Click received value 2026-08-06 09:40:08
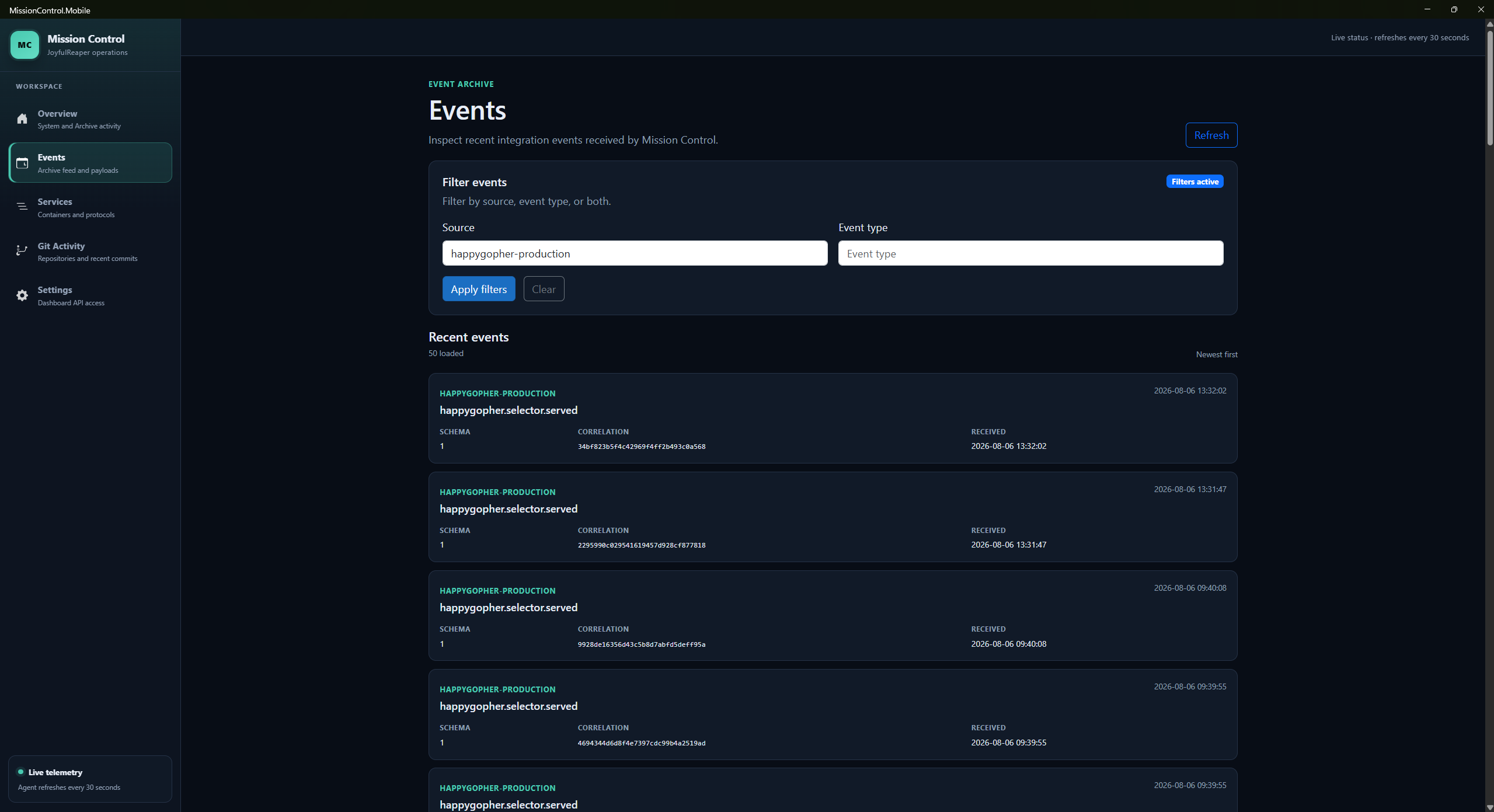The width and height of the screenshot is (1494, 812). [x=1008, y=644]
